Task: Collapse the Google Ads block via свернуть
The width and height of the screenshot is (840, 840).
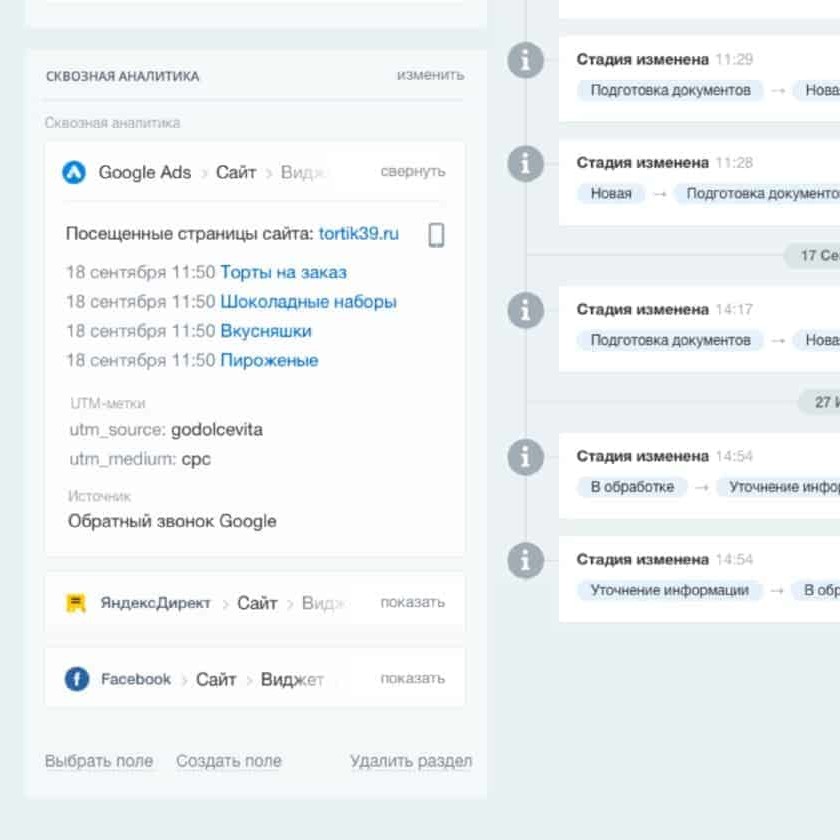Action: click(x=412, y=171)
